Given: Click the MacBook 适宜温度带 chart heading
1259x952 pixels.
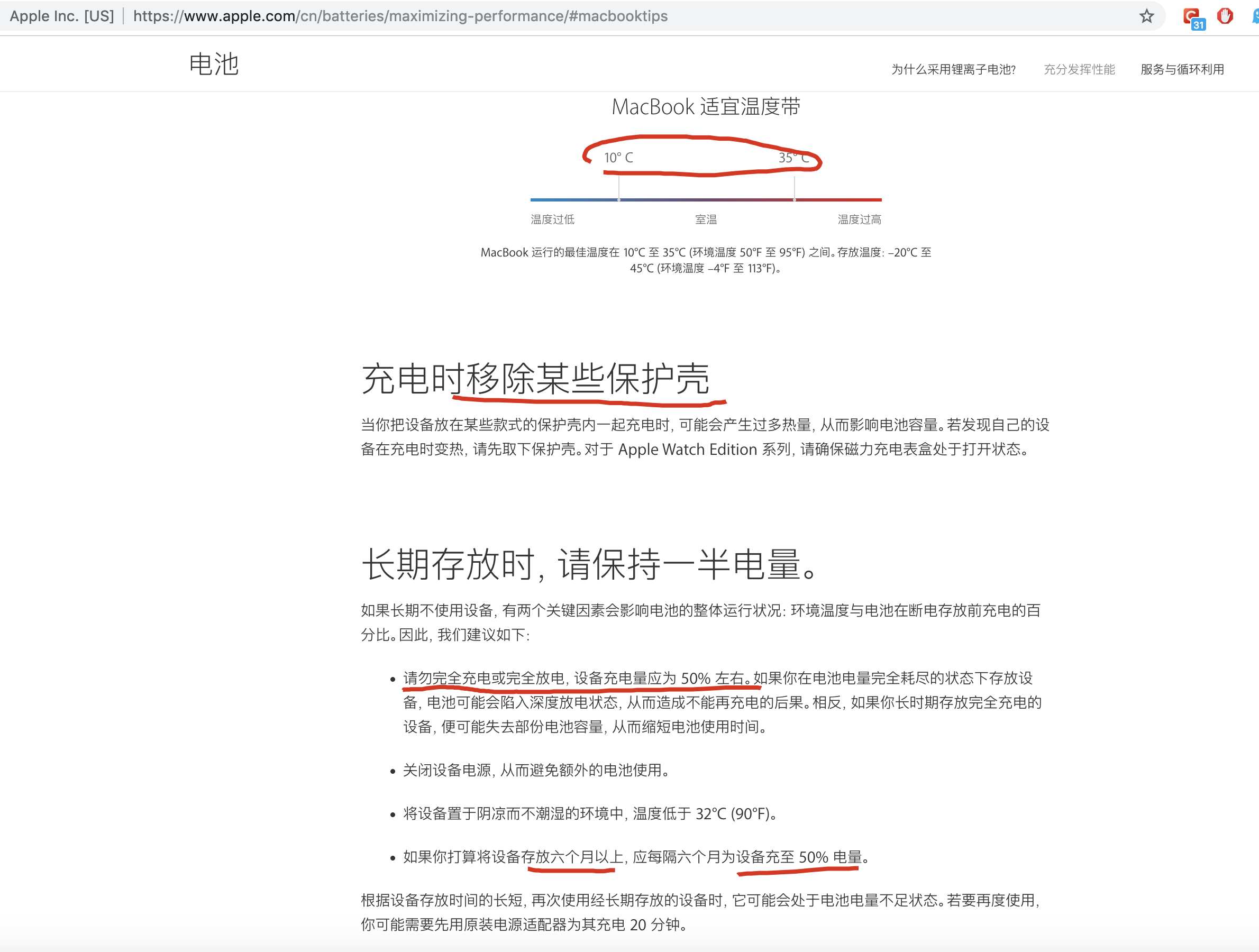Looking at the screenshot, I should [706, 107].
